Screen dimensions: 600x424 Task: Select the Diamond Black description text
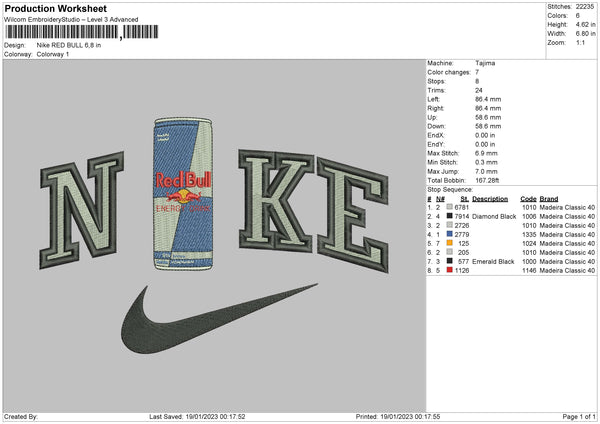[494, 217]
